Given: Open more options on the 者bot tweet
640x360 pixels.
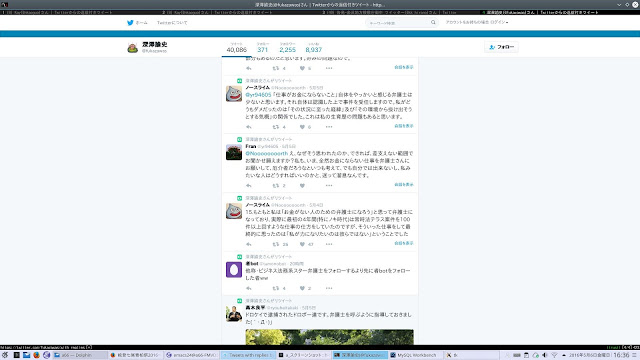Looking at the screenshot, I should pyautogui.click(x=329, y=288).
